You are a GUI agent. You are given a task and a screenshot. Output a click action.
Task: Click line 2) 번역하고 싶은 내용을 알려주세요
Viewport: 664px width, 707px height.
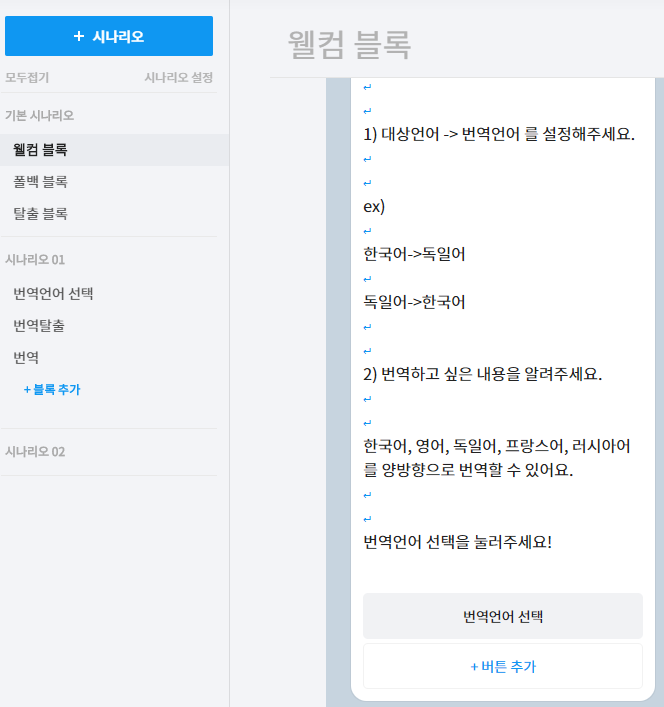[x=482, y=374]
